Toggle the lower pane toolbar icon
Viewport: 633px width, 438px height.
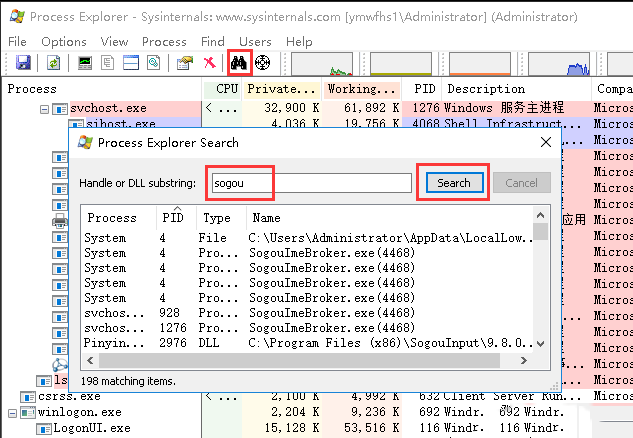click(131, 63)
